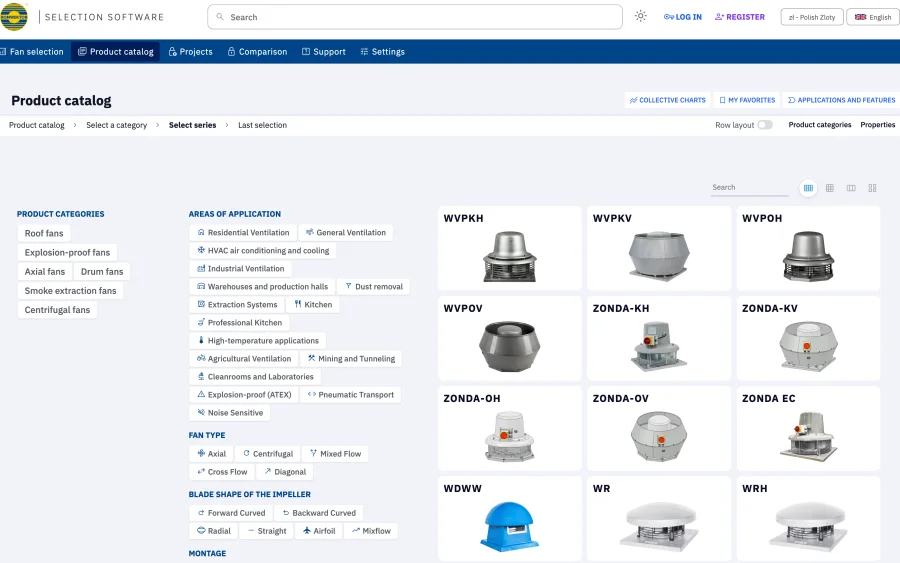Open the WRH series card
The width and height of the screenshot is (900, 563).
[x=808, y=518]
